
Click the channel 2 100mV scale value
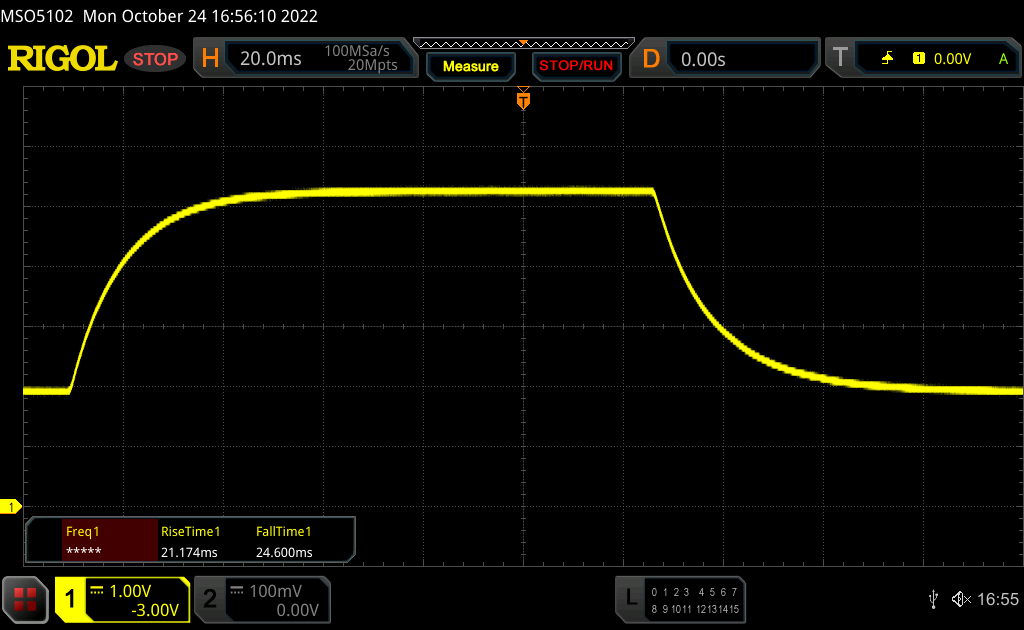(x=276, y=591)
